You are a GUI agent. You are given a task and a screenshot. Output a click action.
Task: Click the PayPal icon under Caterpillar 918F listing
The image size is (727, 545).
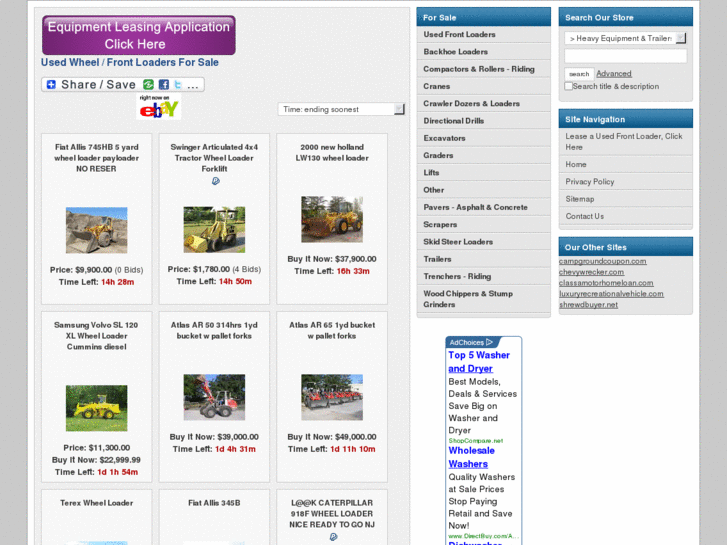(x=333, y=537)
